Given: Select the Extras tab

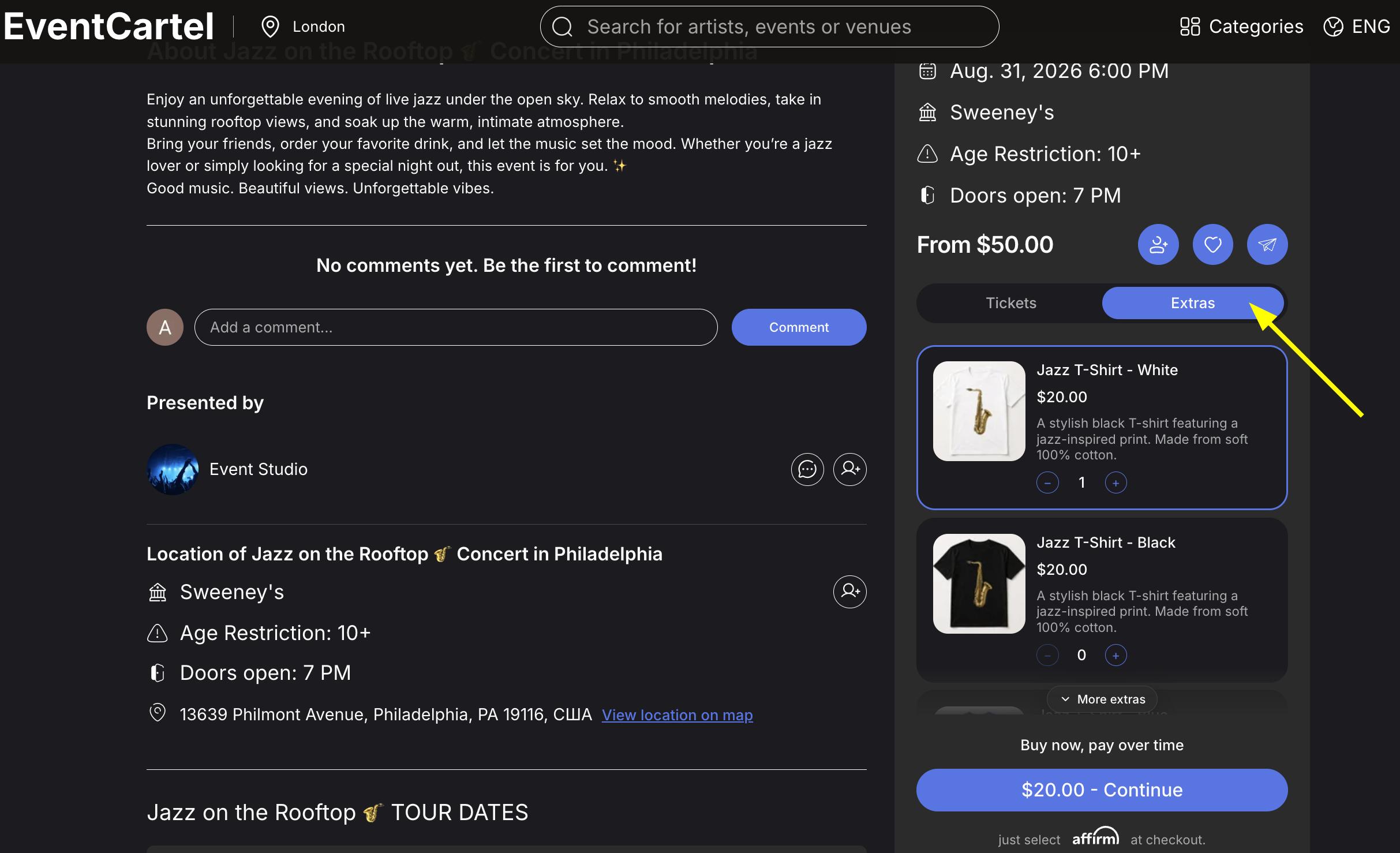Looking at the screenshot, I should click(1193, 303).
